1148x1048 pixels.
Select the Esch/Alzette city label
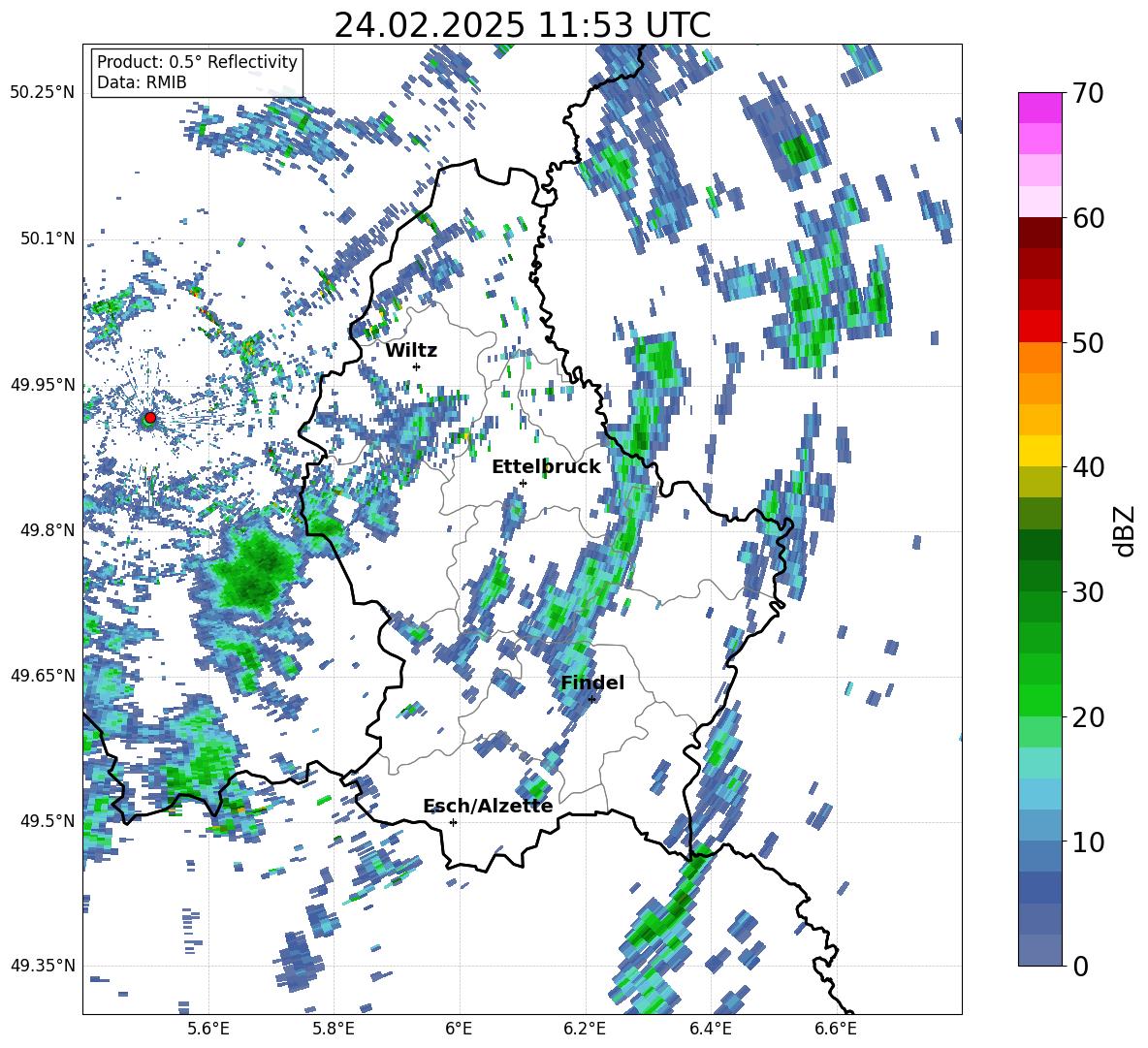coord(488,806)
